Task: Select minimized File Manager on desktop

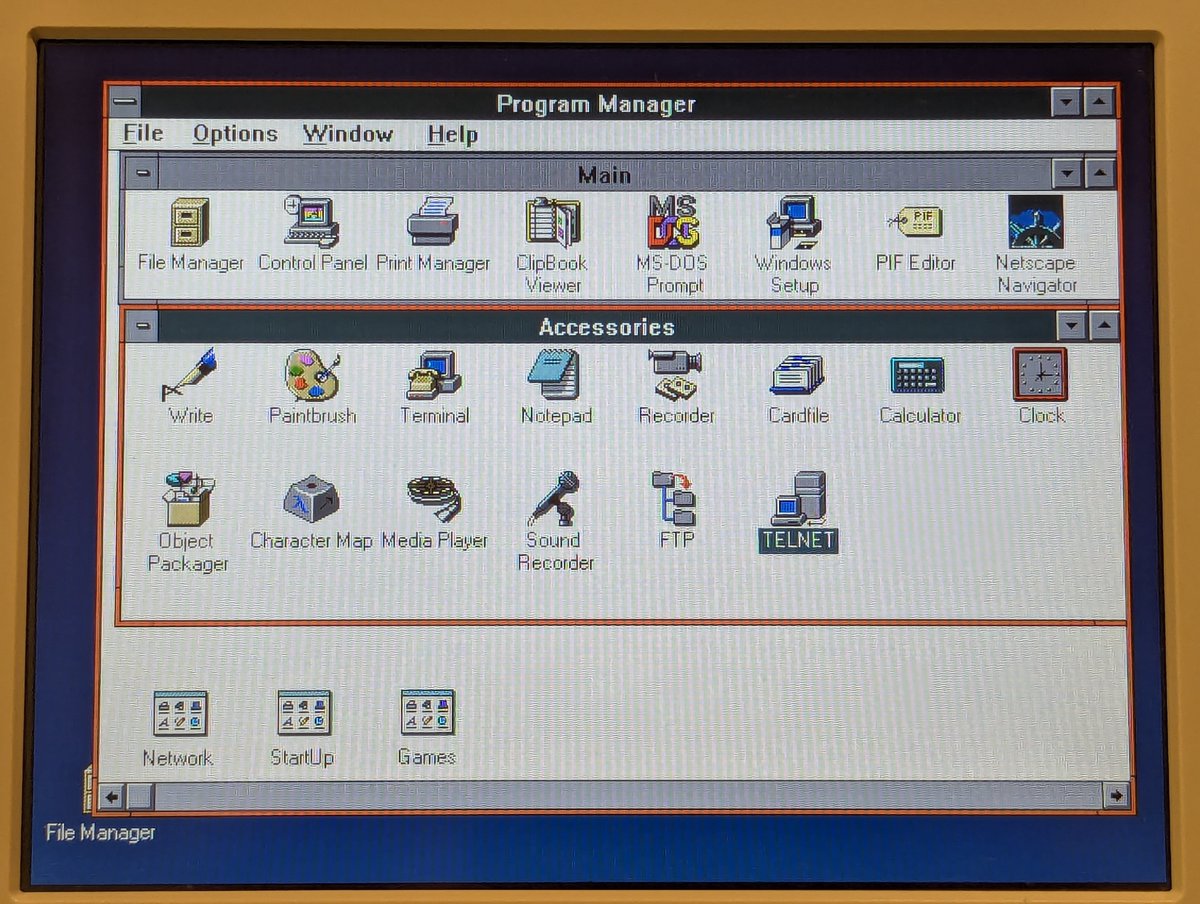Action: click(x=100, y=832)
